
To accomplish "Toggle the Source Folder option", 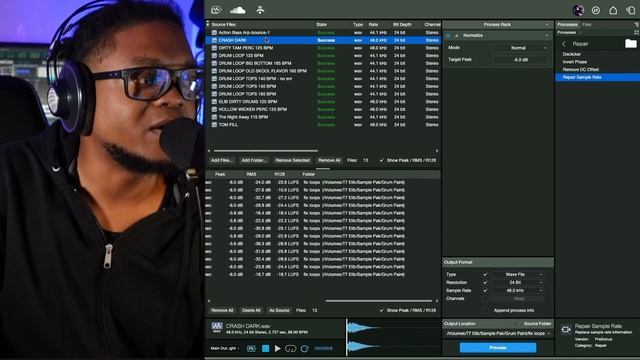I will 516,324.
